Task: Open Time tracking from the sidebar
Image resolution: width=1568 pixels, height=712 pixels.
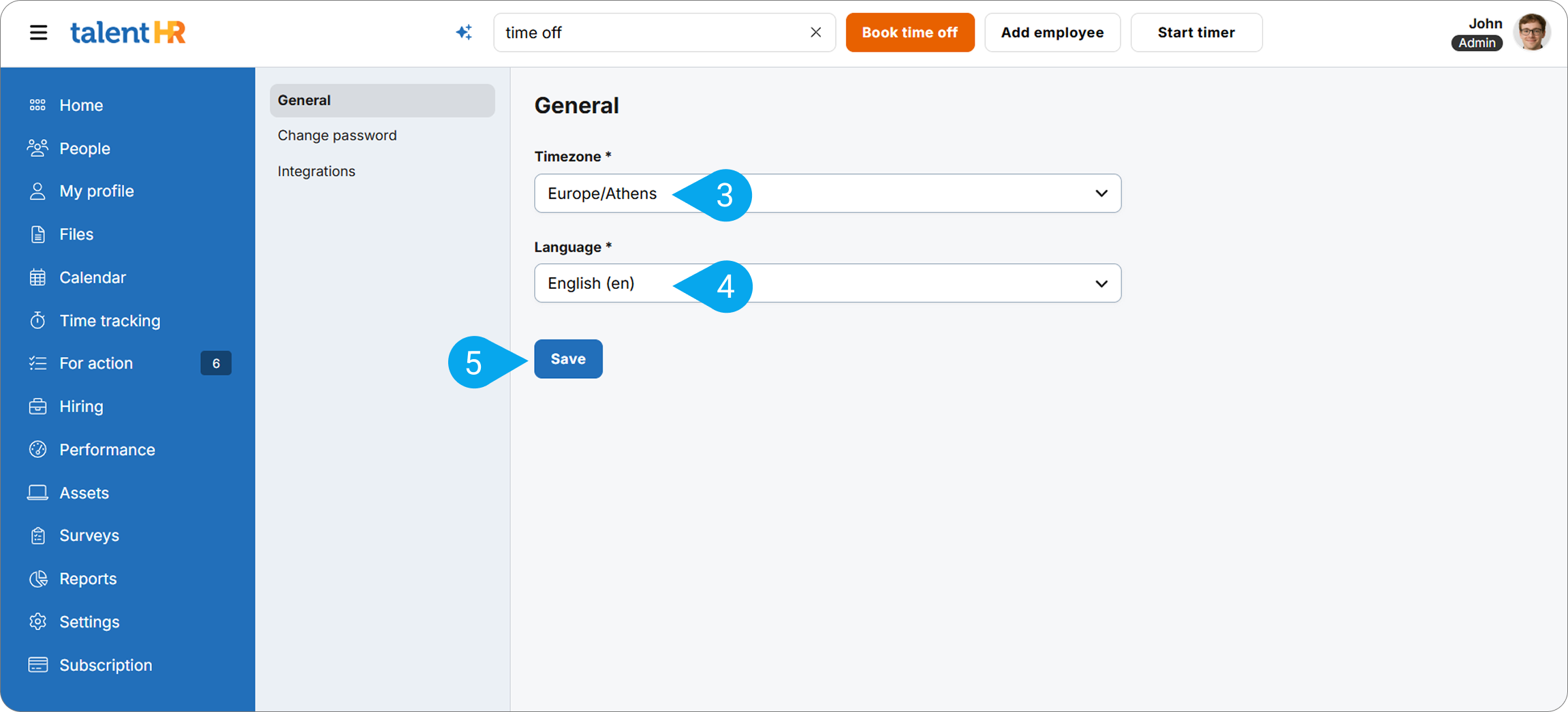Action: 109,320
